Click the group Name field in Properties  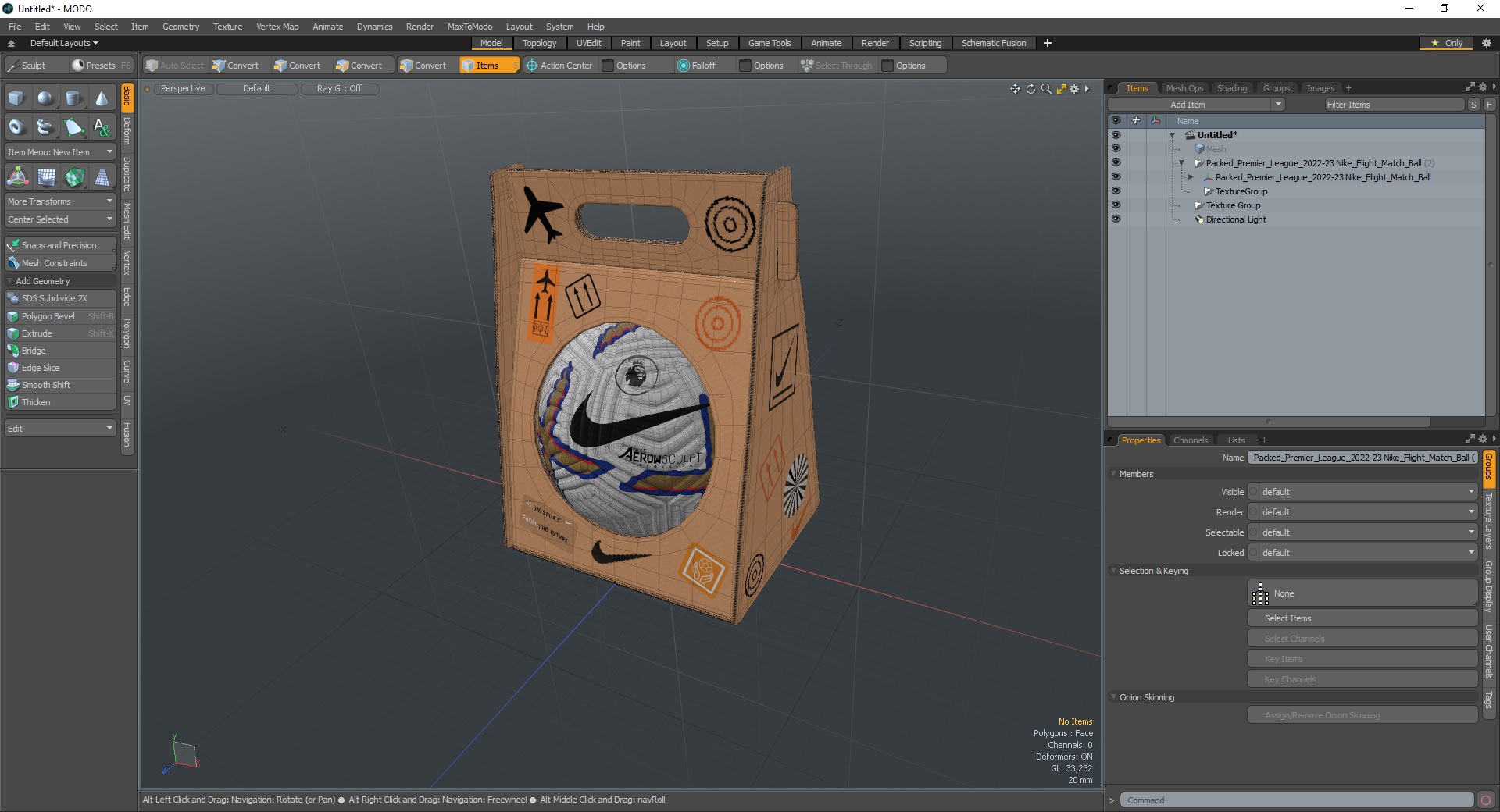click(1362, 458)
